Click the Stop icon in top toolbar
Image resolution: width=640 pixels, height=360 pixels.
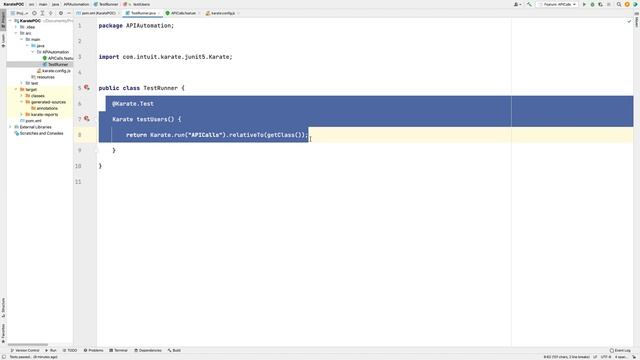[609, 4]
